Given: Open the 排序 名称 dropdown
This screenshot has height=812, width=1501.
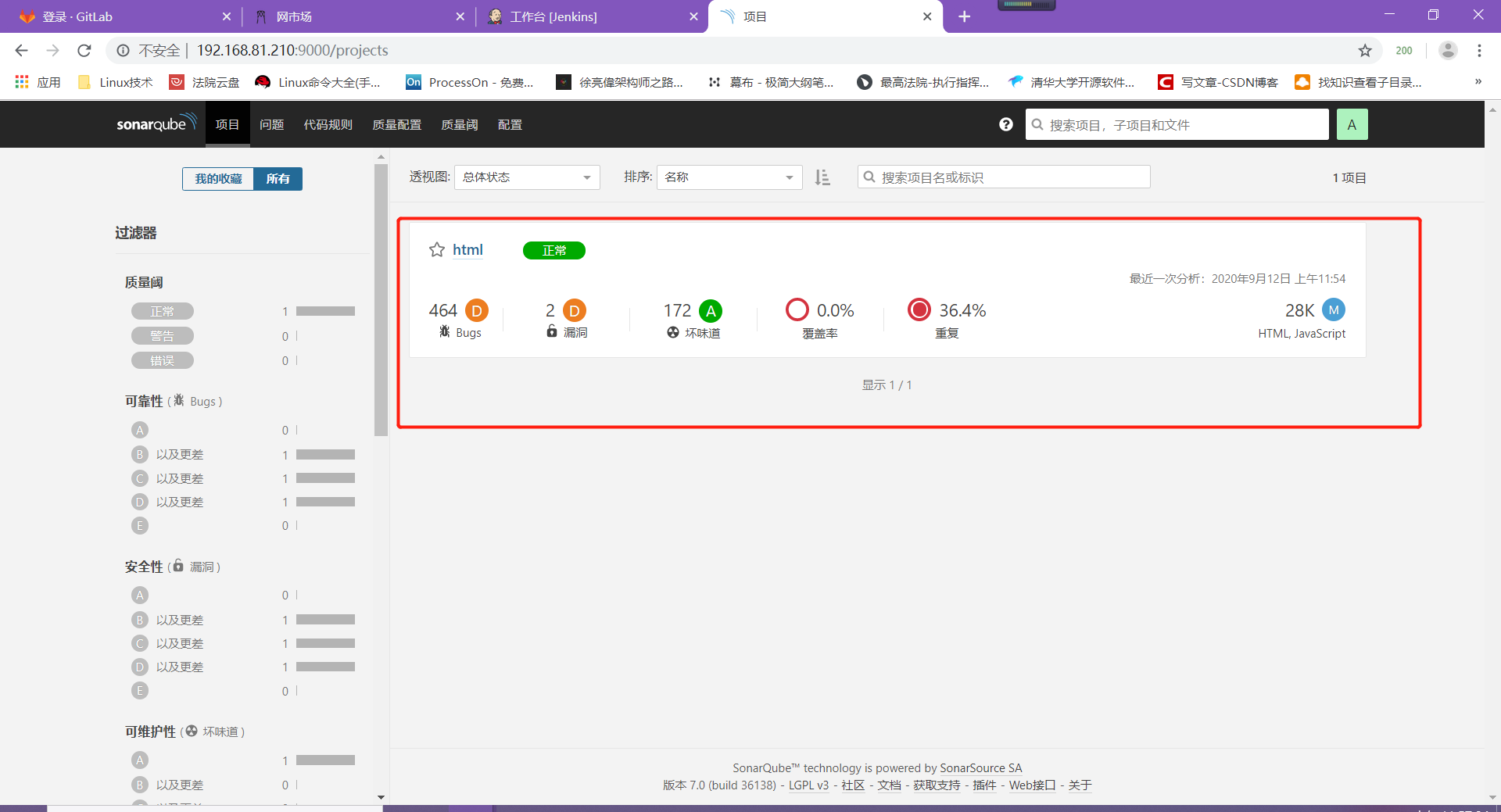Looking at the screenshot, I should (x=729, y=177).
